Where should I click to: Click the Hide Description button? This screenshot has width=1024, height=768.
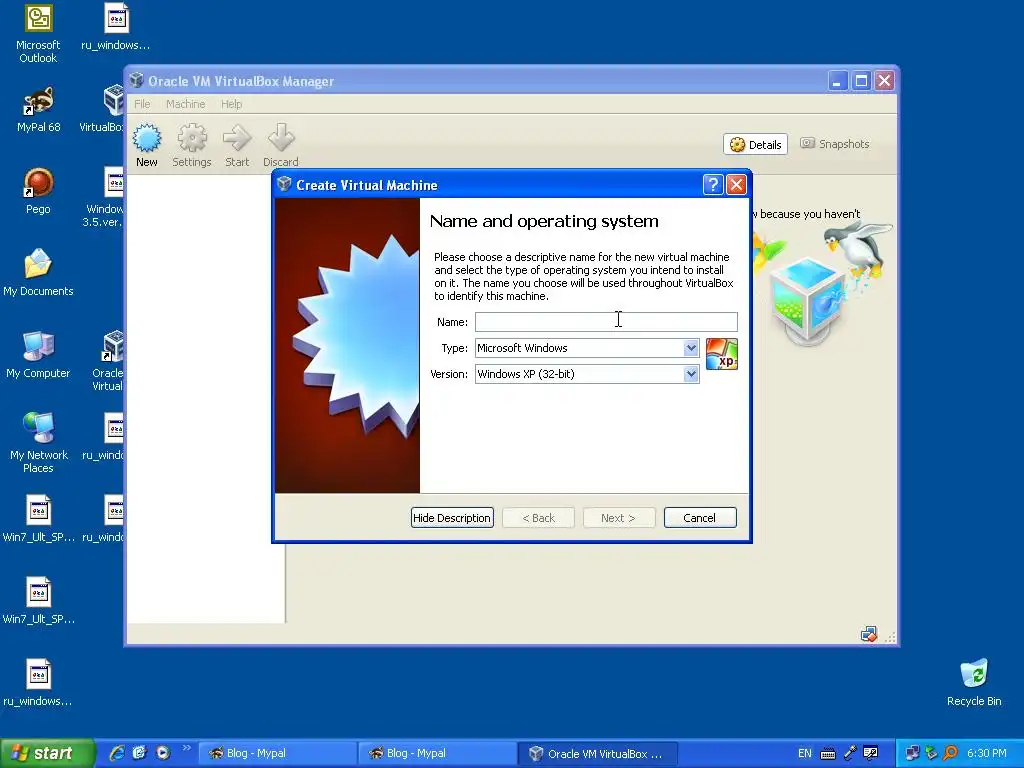(452, 518)
